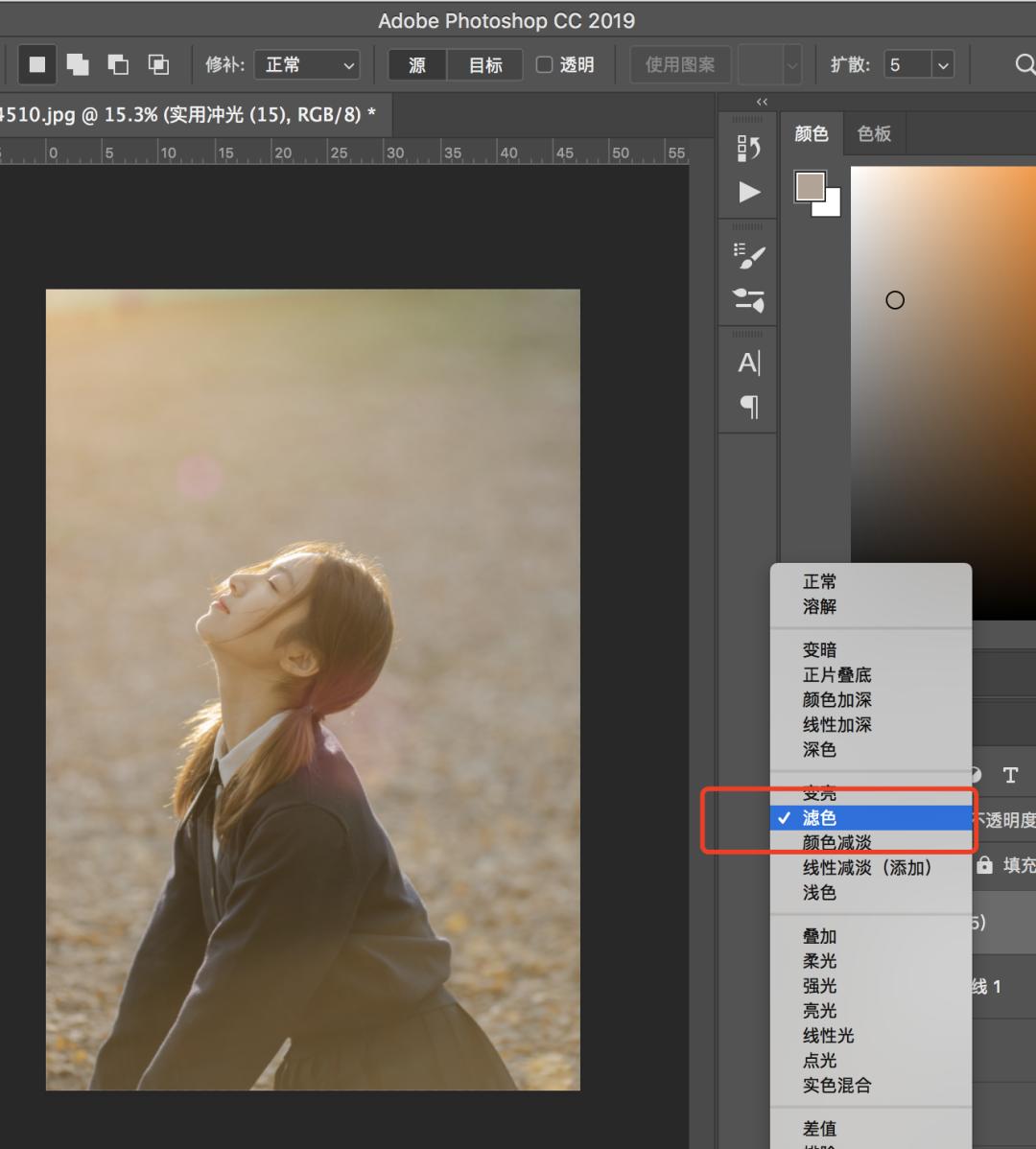This screenshot has width=1036, height=1149.
Task: Open the Brush Settings panel icon
Action: [x=748, y=255]
